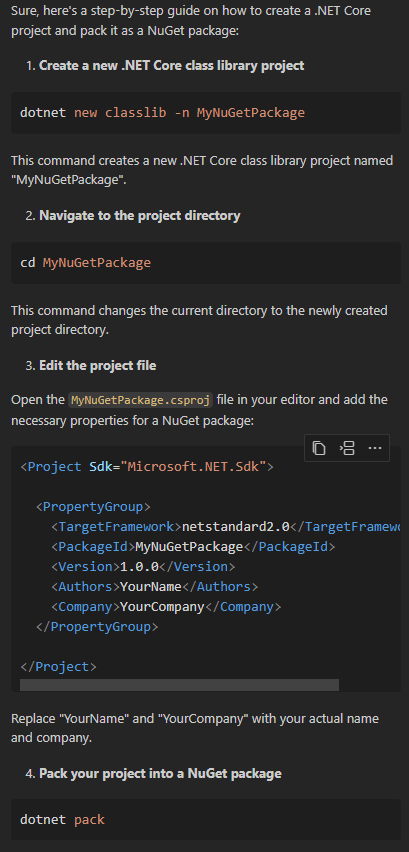This screenshot has height=852, width=409.
Task: Click the sentence starting 'Replace "YourName"'
Action: click(x=195, y=728)
